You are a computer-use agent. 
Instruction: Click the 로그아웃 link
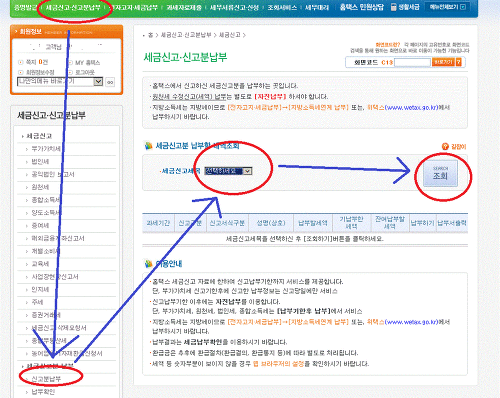point(85,72)
